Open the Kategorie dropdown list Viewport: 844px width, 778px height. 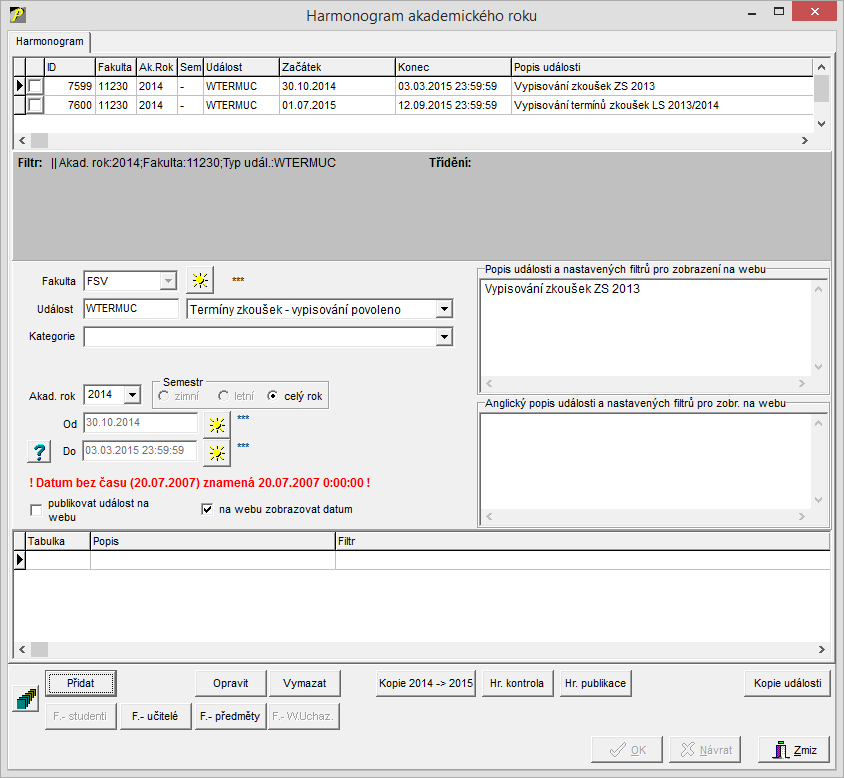point(444,338)
